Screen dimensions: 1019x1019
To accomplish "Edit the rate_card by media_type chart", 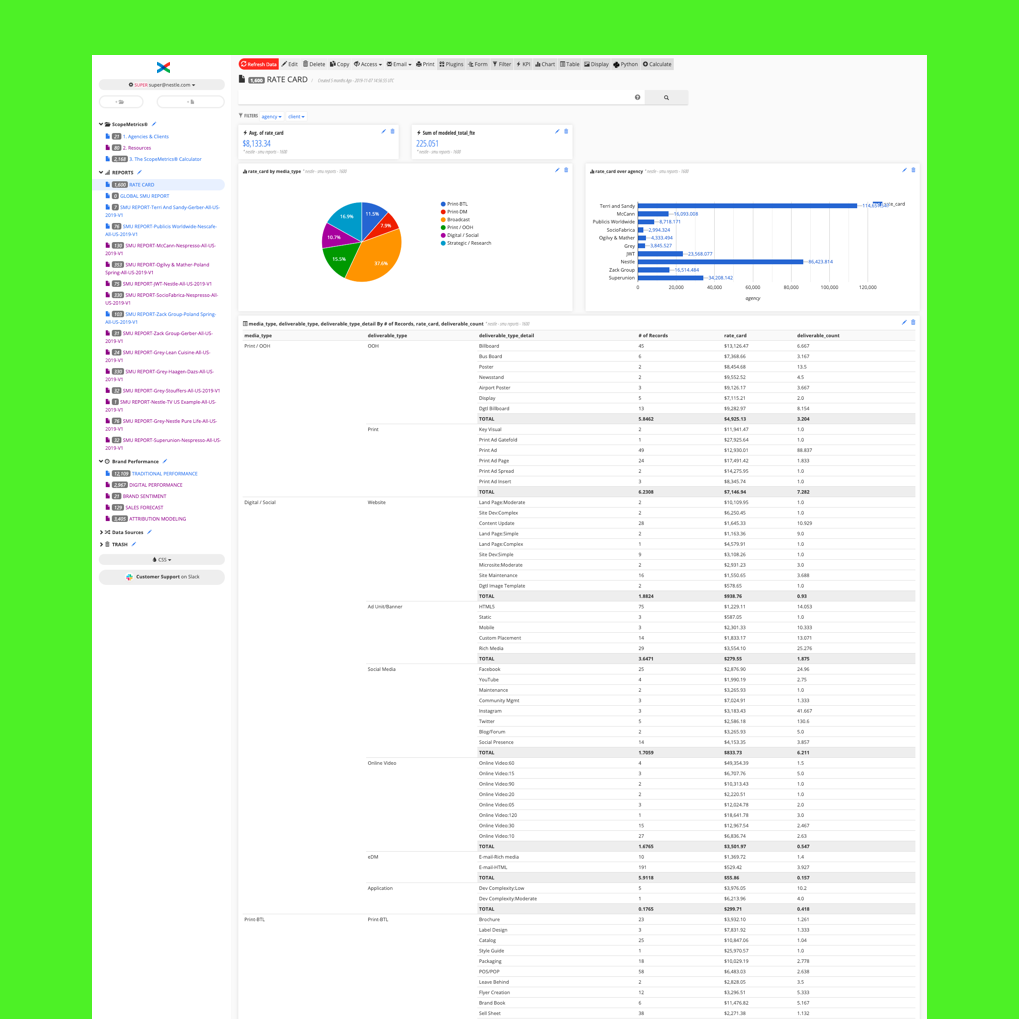I will pos(557,170).
